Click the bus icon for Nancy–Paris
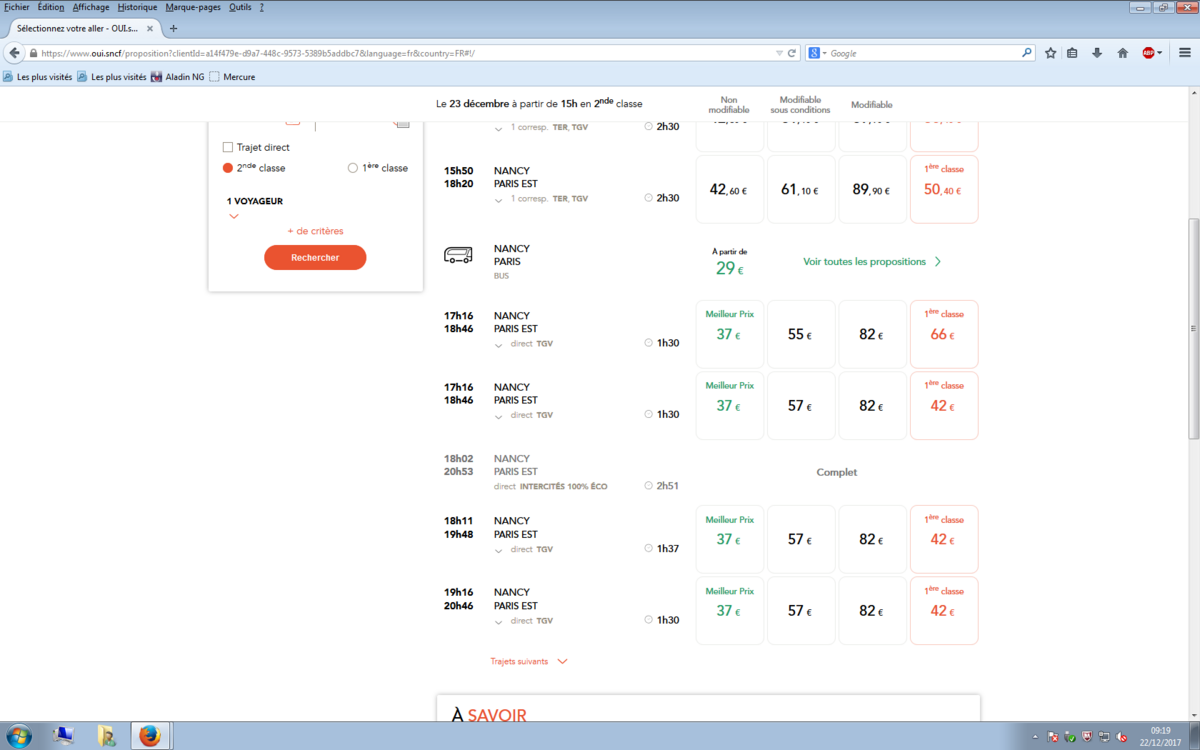 [458, 256]
